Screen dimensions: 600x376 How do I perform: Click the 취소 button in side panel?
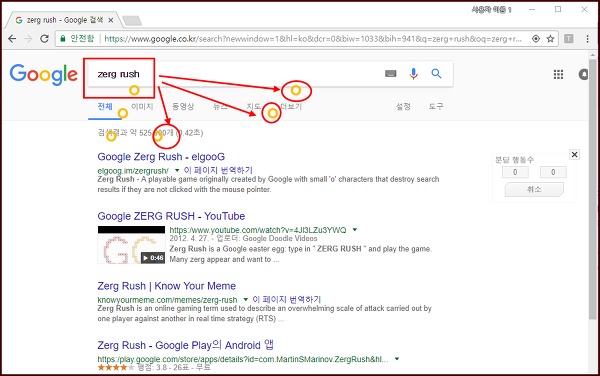pyautogui.click(x=534, y=189)
